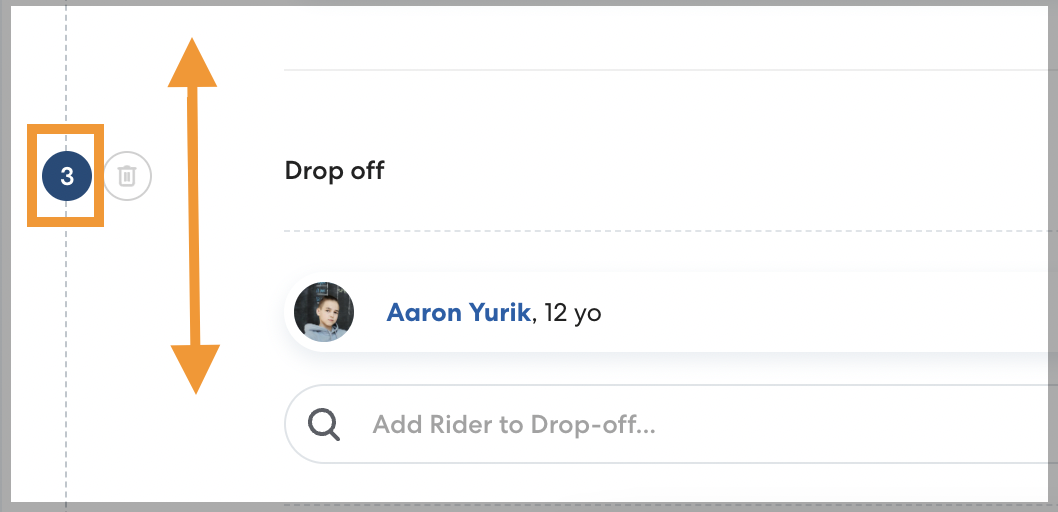Open Aaron Yurik's avatar photo
Image resolution: width=1058 pixels, height=512 pixels.
pos(324,312)
